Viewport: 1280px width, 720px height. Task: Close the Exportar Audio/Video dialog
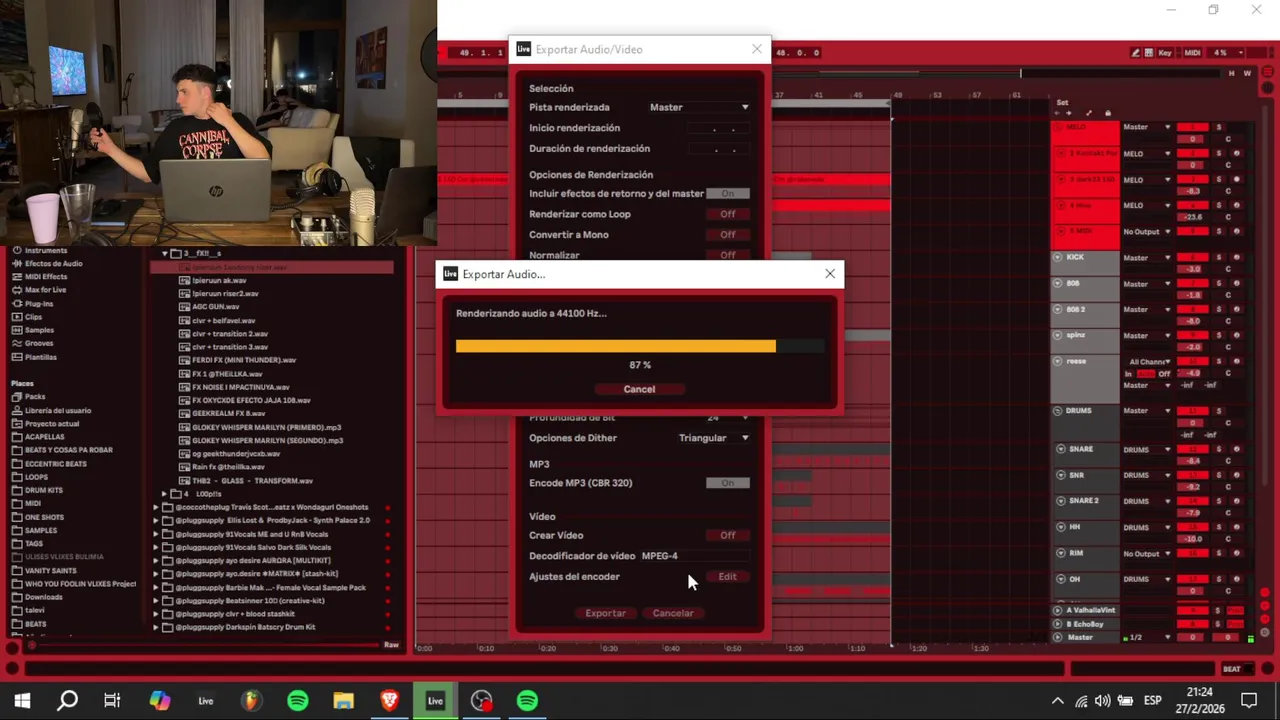(x=756, y=49)
